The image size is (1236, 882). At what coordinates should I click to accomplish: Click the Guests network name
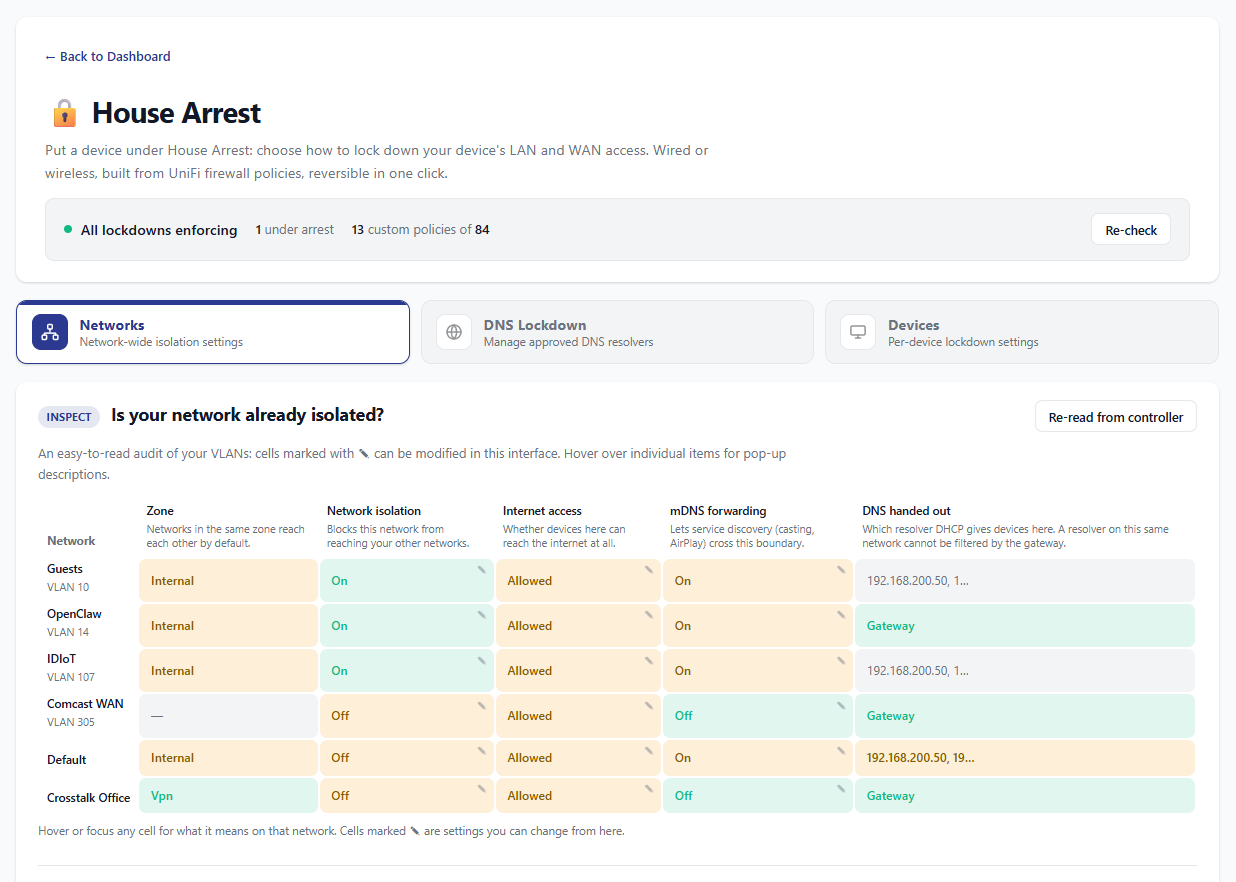tap(65, 569)
